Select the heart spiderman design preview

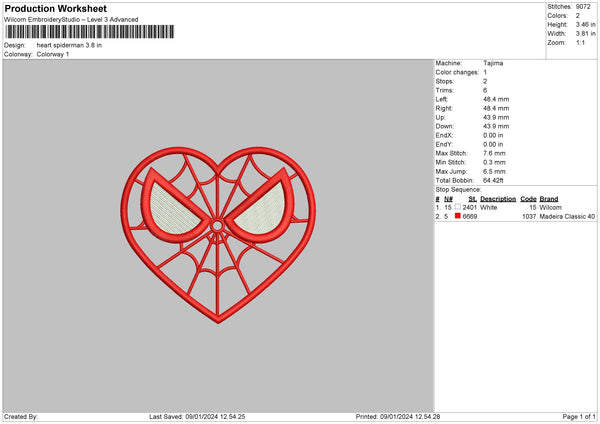pyautogui.click(x=218, y=235)
